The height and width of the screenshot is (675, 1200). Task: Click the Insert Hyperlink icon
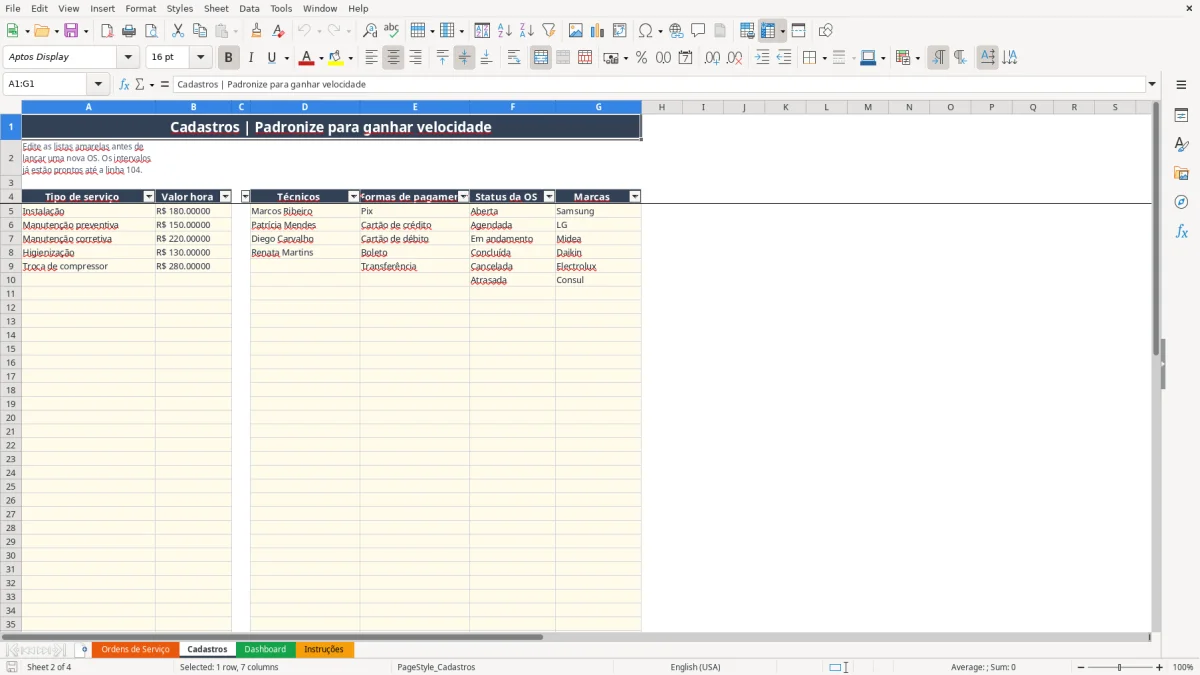676,31
